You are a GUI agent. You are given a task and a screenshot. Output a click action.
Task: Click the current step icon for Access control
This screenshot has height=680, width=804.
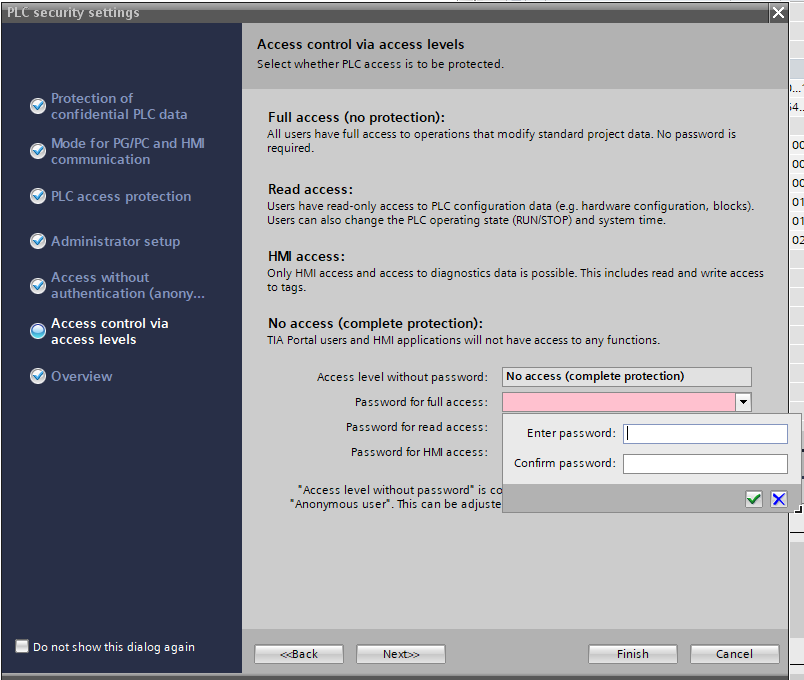(38, 331)
